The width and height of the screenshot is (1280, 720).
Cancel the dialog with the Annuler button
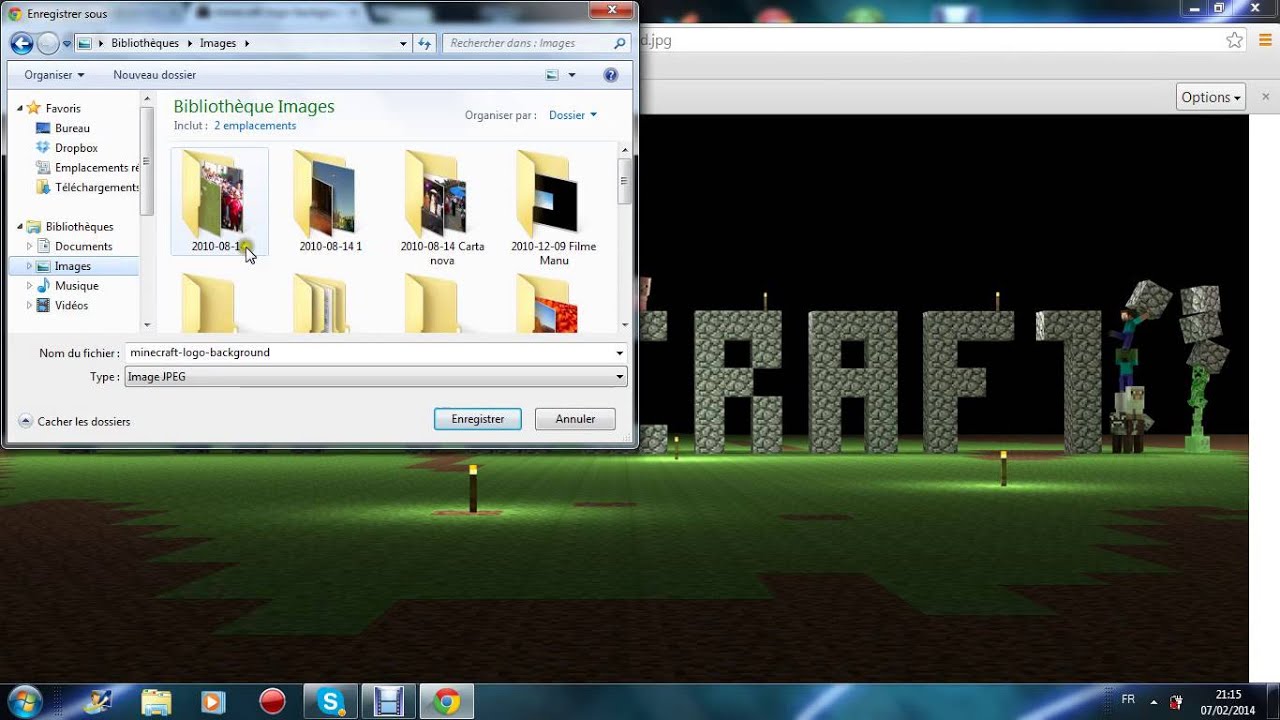point(575,419)
